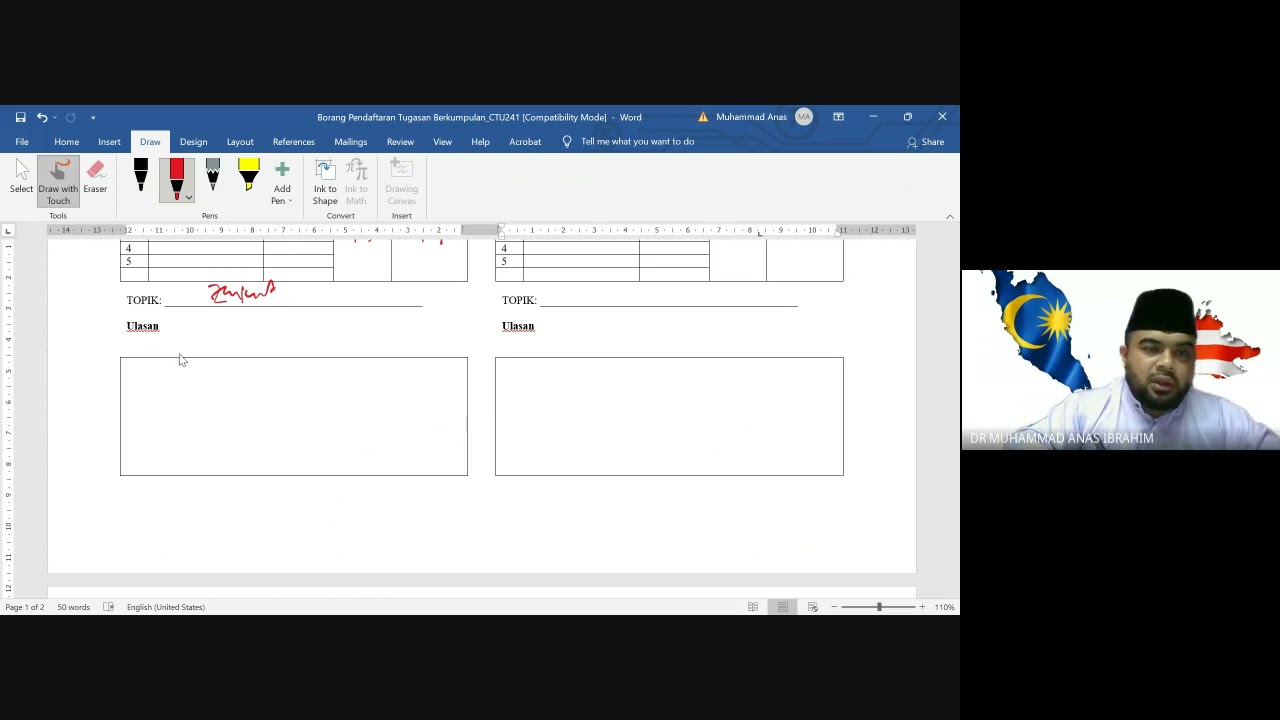Switch to the Mailings tab
This screenshot has height=720, width=1280.
[350, 142]
